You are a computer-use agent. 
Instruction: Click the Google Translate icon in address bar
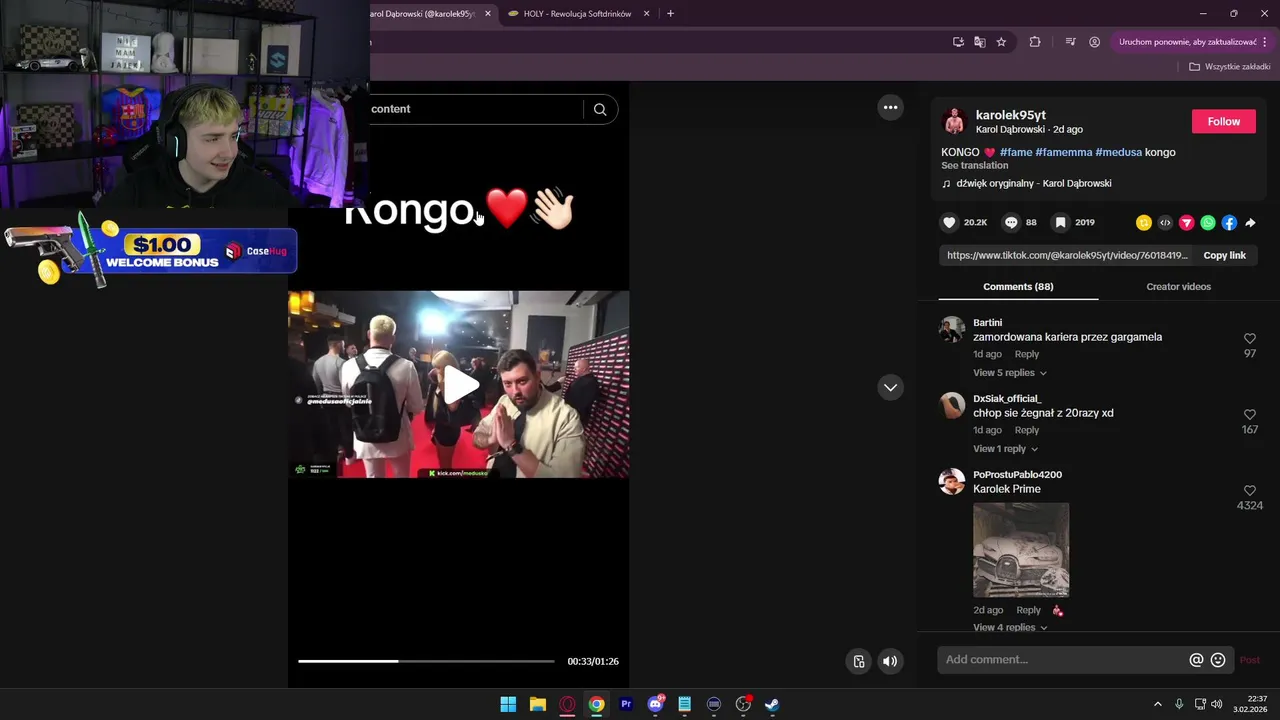(980, 42)
